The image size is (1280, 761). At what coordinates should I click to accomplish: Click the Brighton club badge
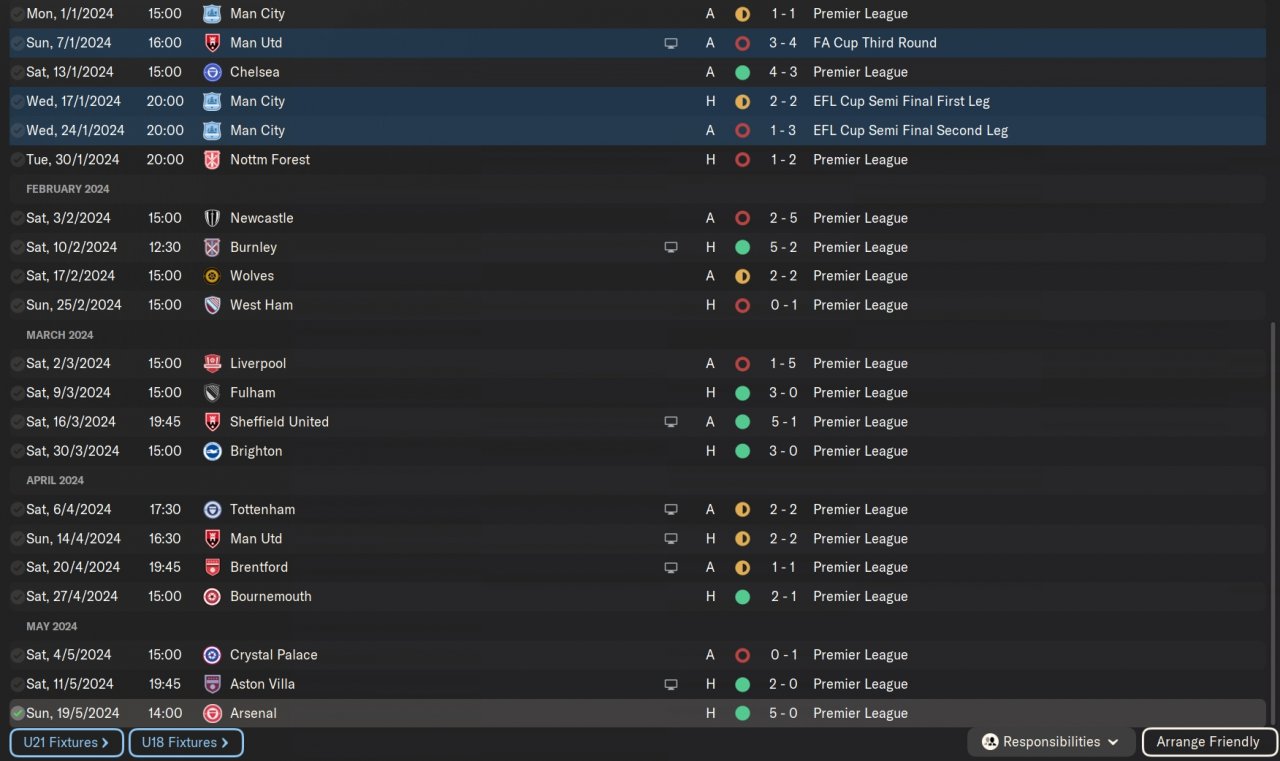212,451
